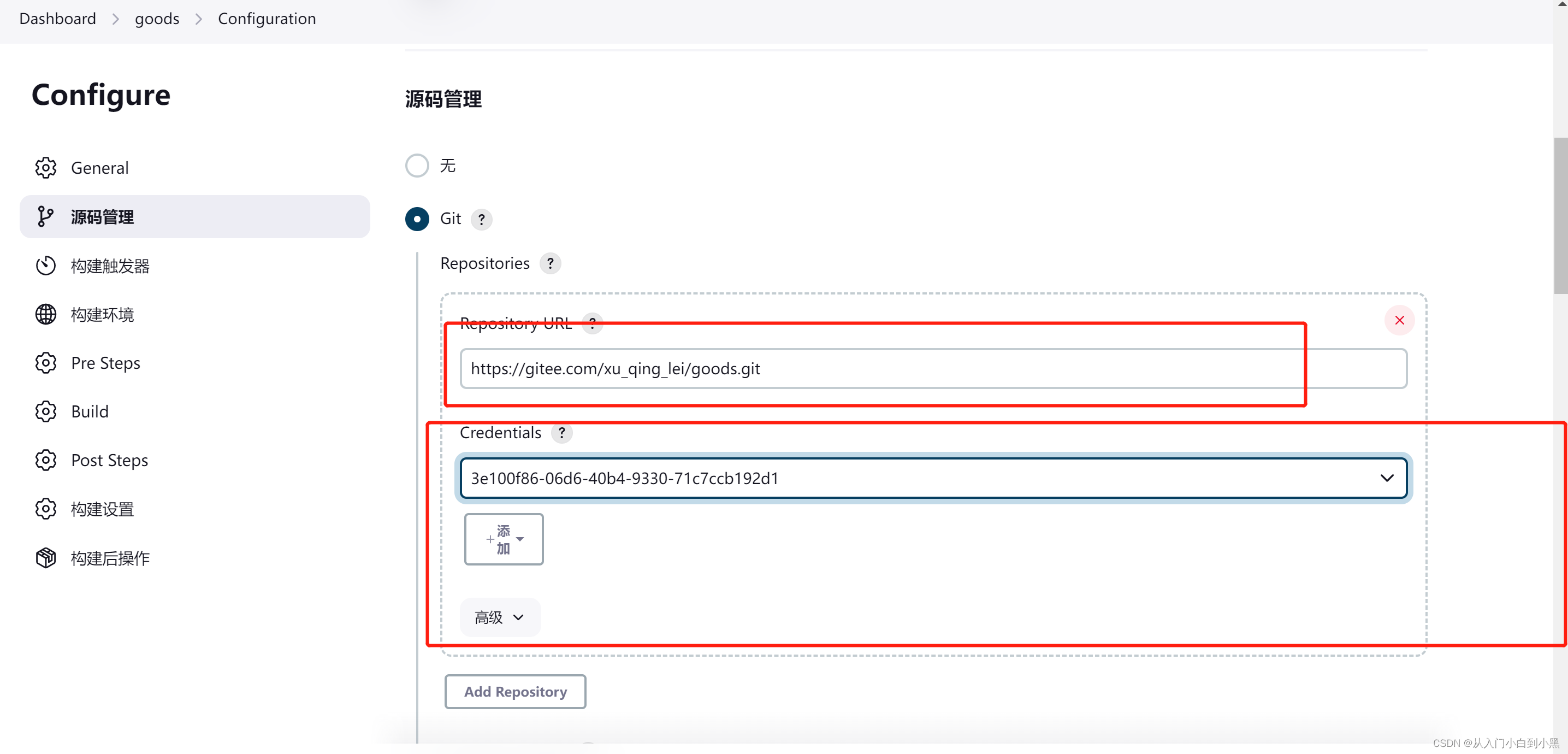Click the Repository URL input field
Screen dimensions: 1568x754
tap(933, 368)
